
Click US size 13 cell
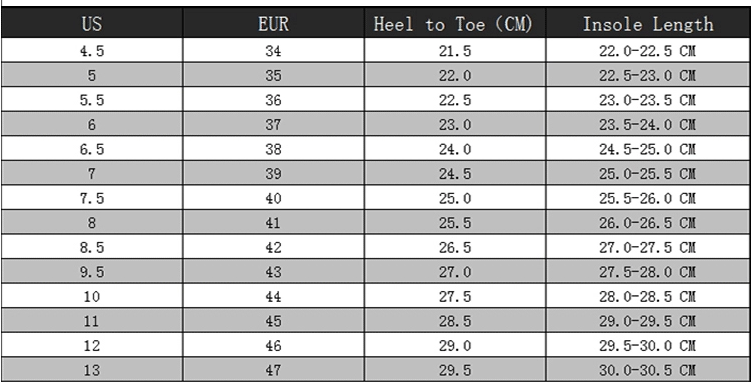92,370
